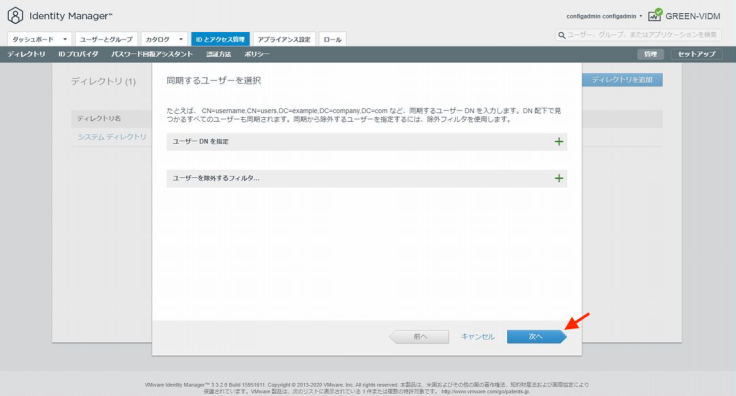Click the ディレクトリ (1) heading
Screen dimensions: 736x396
pyautogui.click(x=103, y=81)
